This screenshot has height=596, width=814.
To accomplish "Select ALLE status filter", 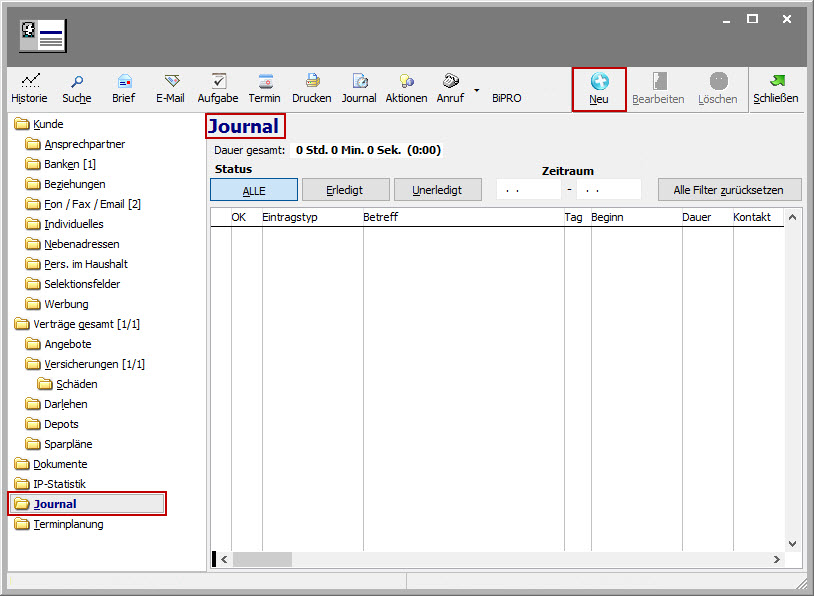I will coord(254,190).
